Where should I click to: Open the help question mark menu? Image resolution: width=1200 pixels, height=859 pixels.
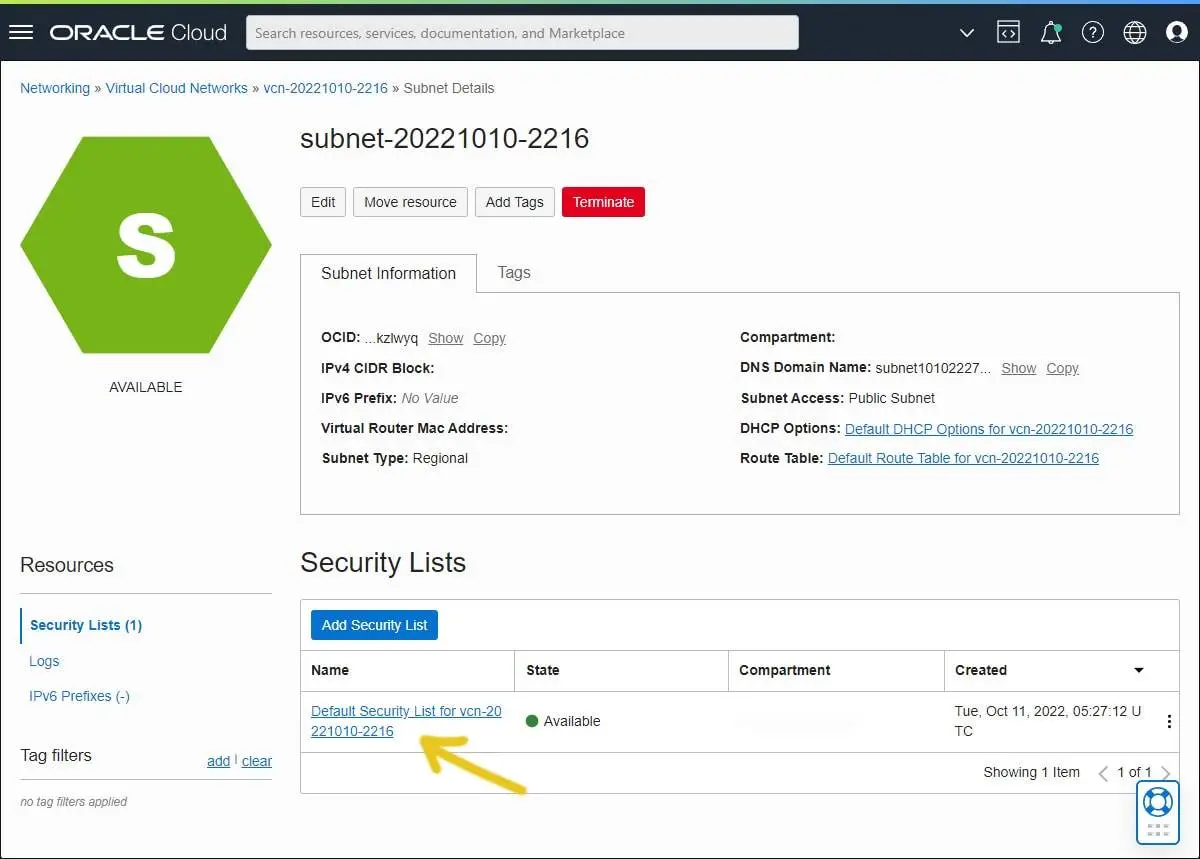pyautogui.click(x=1093, y=33)
